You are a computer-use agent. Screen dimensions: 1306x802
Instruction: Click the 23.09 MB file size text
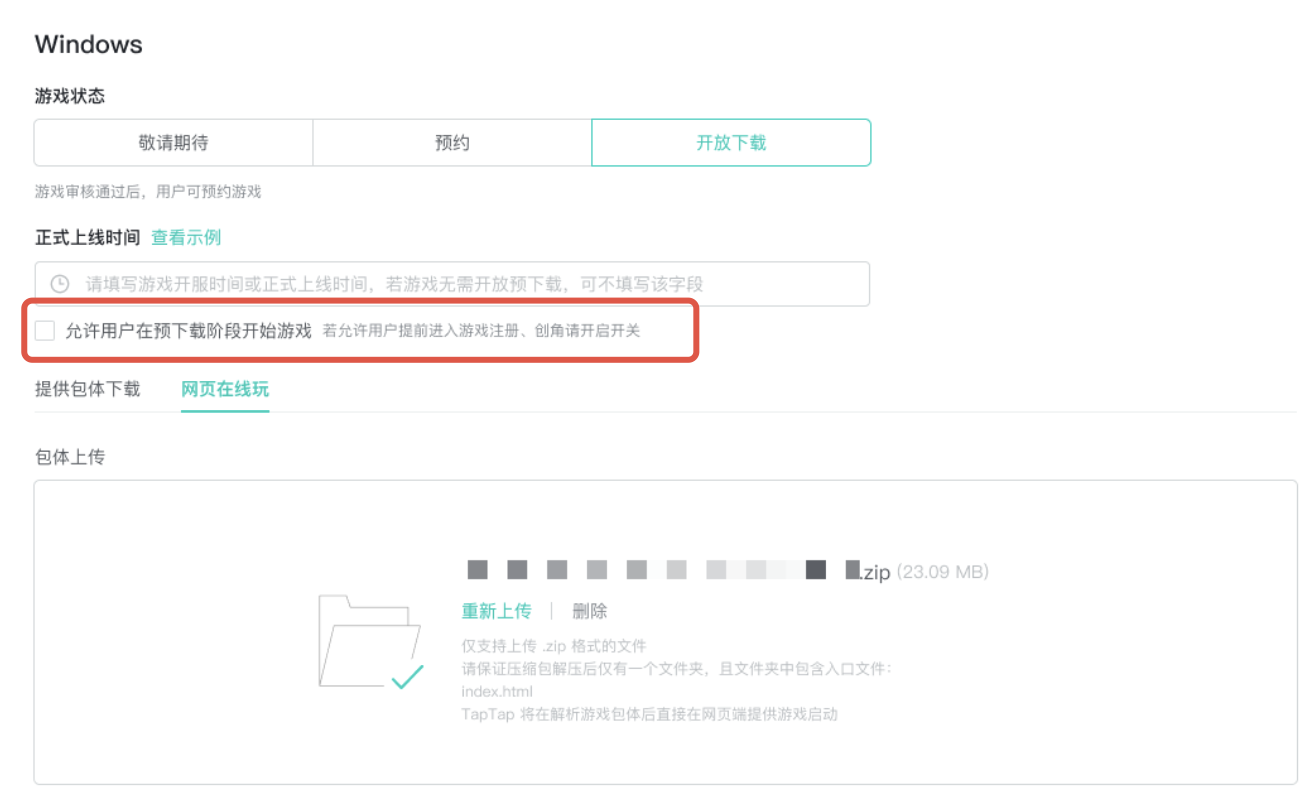[942, 572]
